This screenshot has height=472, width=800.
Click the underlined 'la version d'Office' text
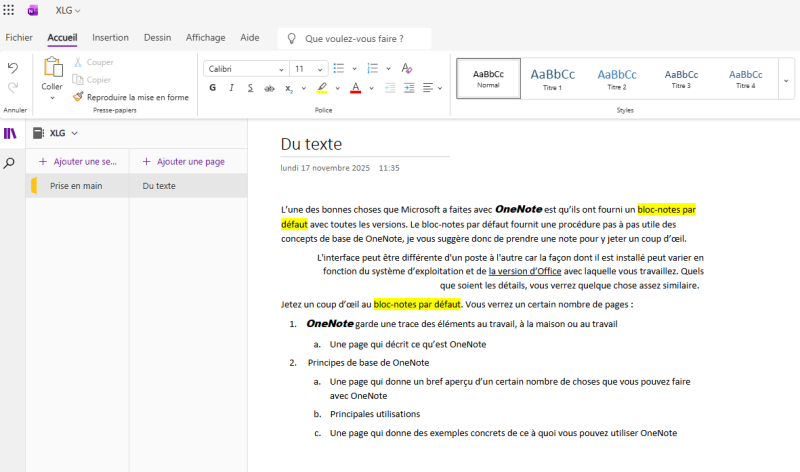pyautogui.click(x=525, y=271)
